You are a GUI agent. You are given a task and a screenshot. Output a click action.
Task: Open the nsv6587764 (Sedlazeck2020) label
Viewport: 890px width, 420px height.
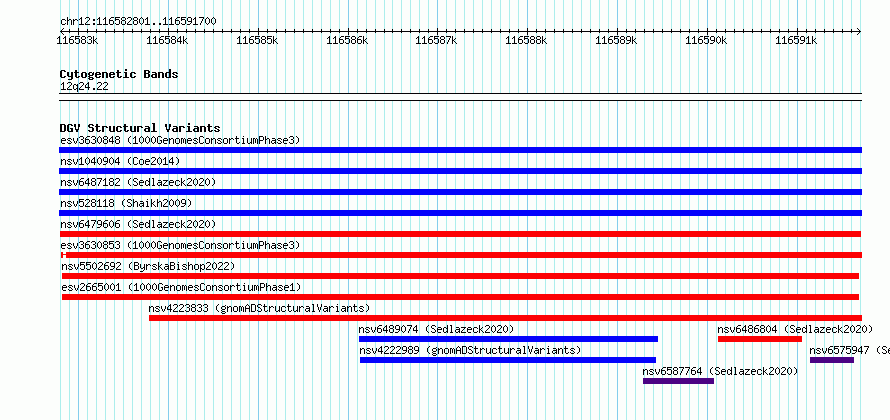pos(720,371)
